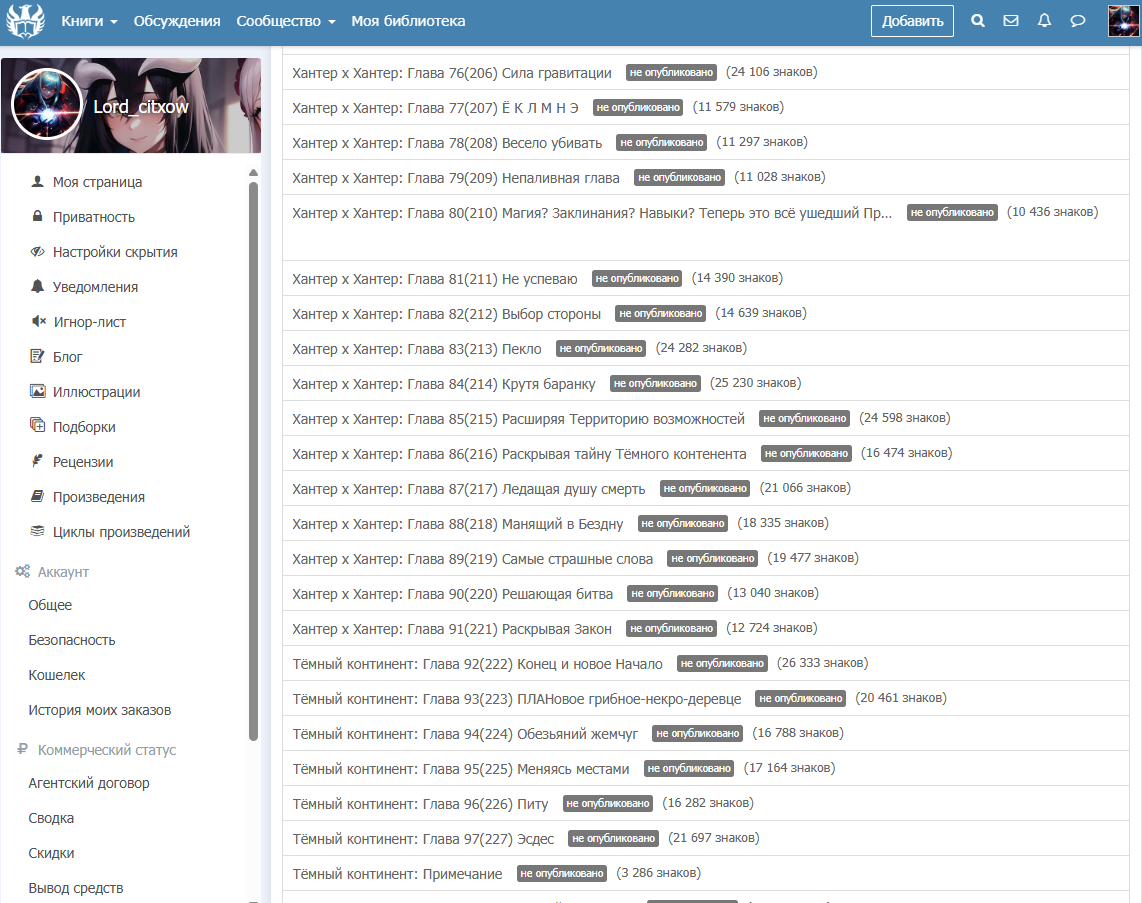Viewport: 1142px width, 903px height.
Task: Click не опубликовано badge for Глава 97(227) Эсдес
Action: point(613,838)
